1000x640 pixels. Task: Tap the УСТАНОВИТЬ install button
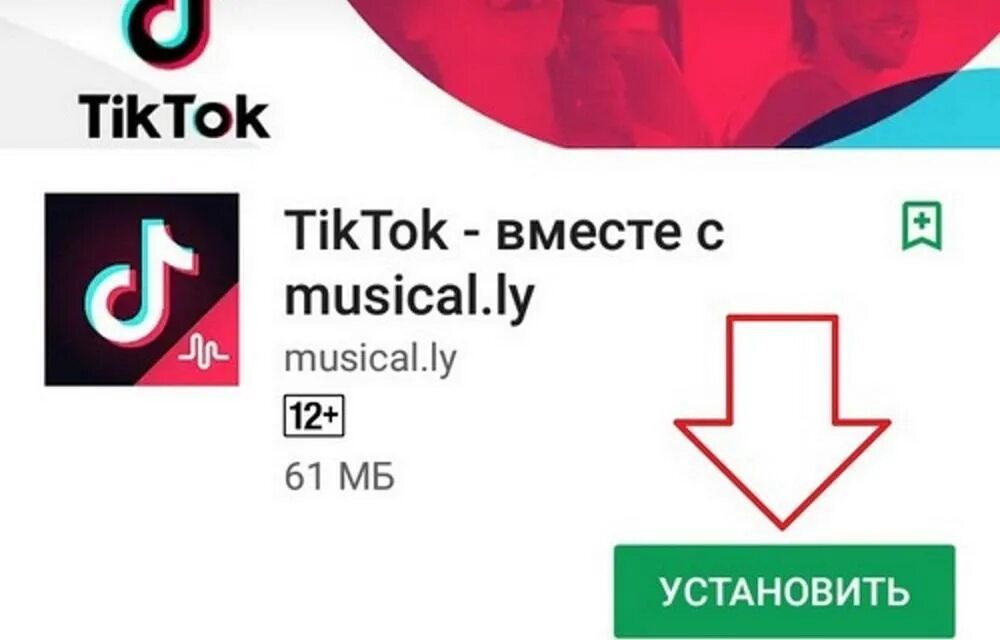point(784,592)
